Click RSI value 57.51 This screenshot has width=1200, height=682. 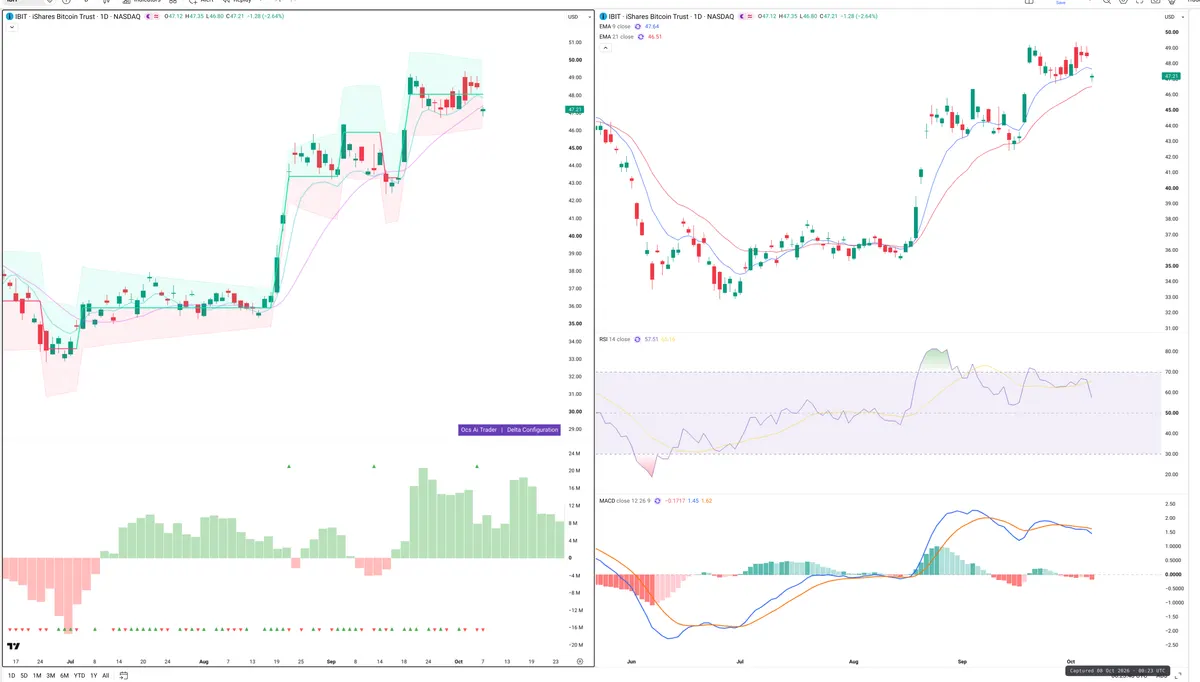click(x=651, y=340)
